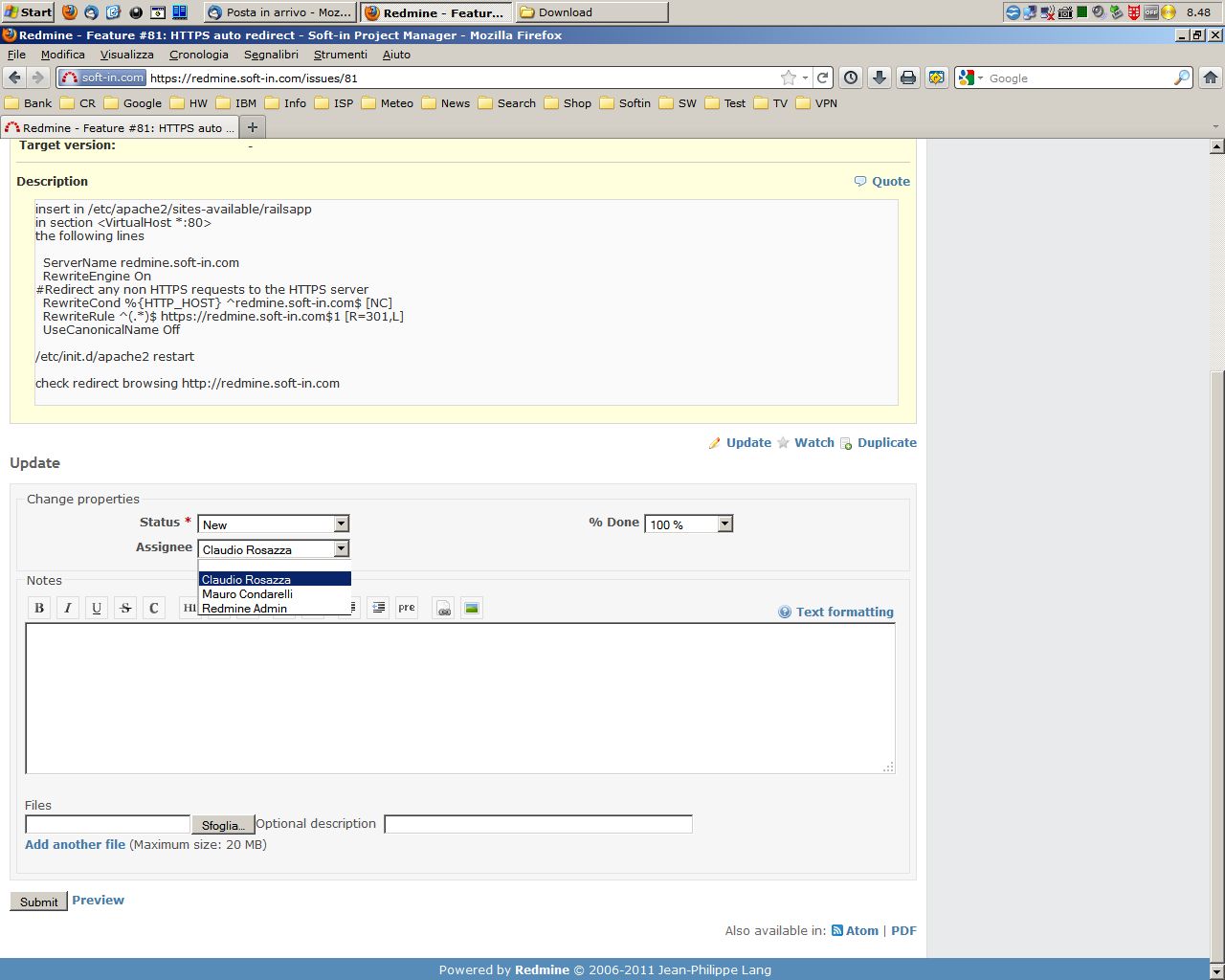The width and height of the screenshot is (1225, 980).
Task: Open the VPN bookmarks folder
Action: point(816,102)
